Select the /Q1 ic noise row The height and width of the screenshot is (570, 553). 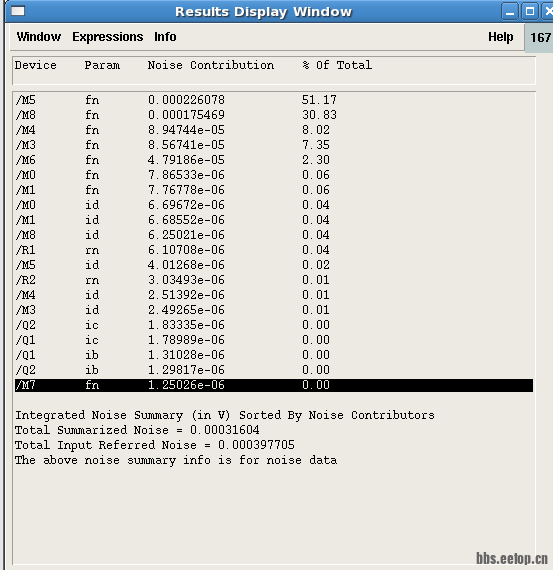[274, 340]
